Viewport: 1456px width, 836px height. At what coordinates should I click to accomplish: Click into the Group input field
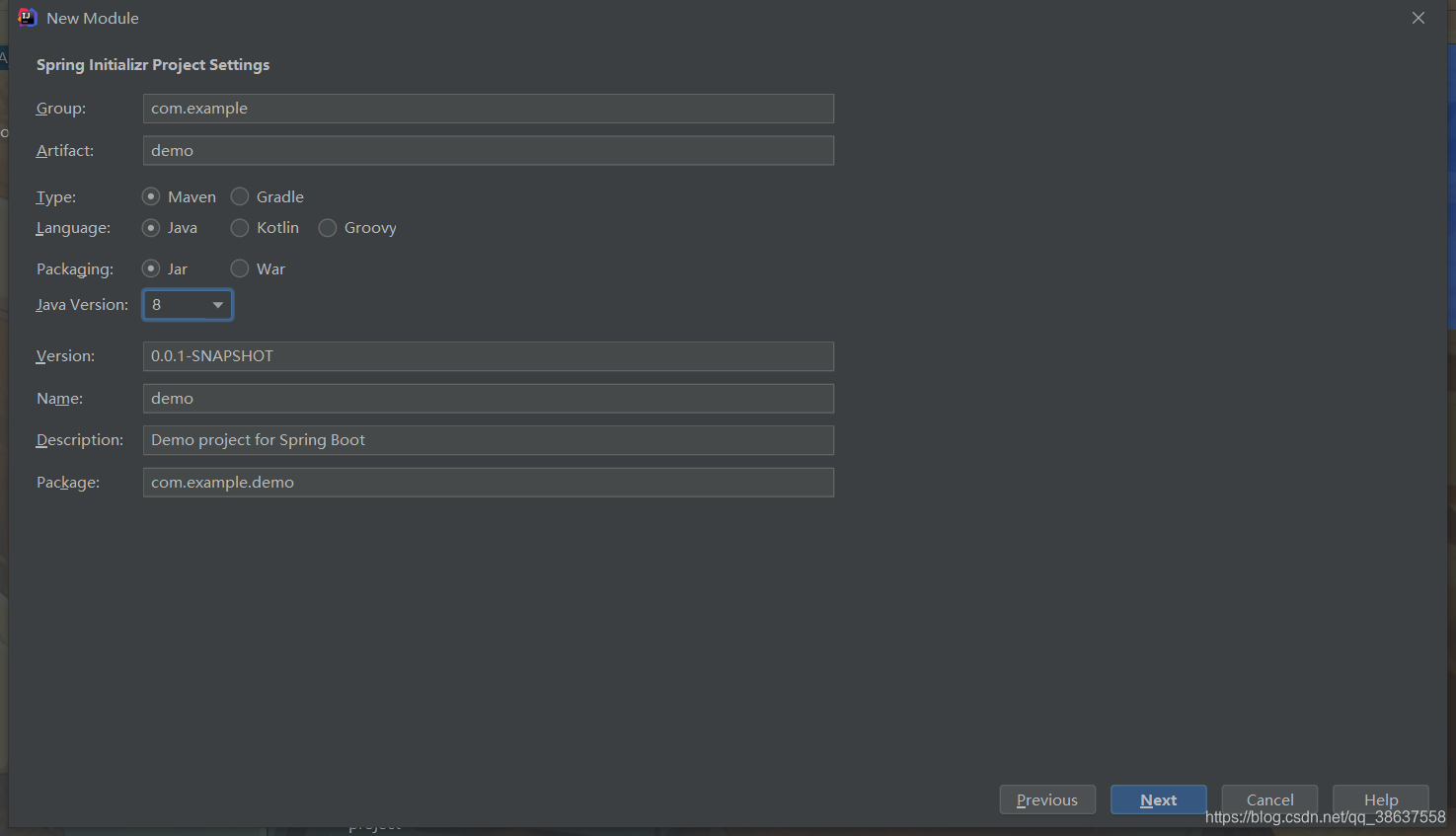click(489, 109)
